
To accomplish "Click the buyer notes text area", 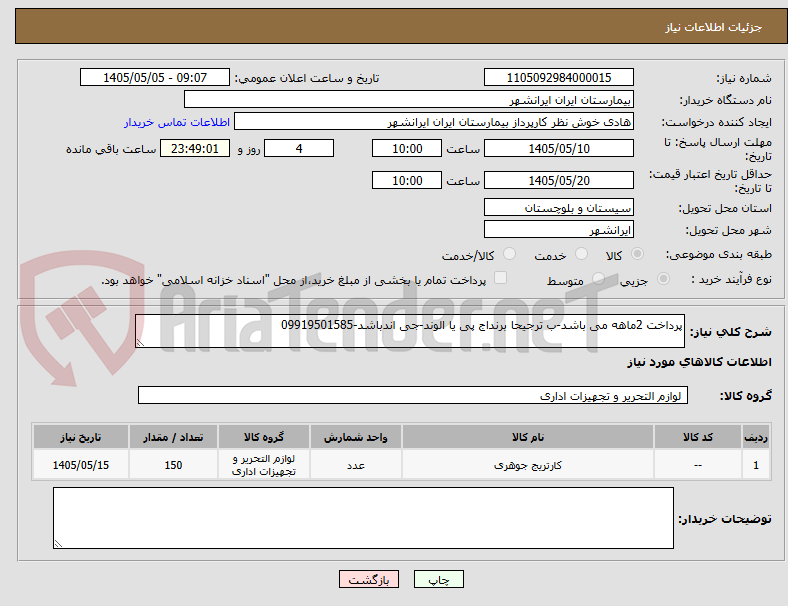I will click(x=363, y=518).
